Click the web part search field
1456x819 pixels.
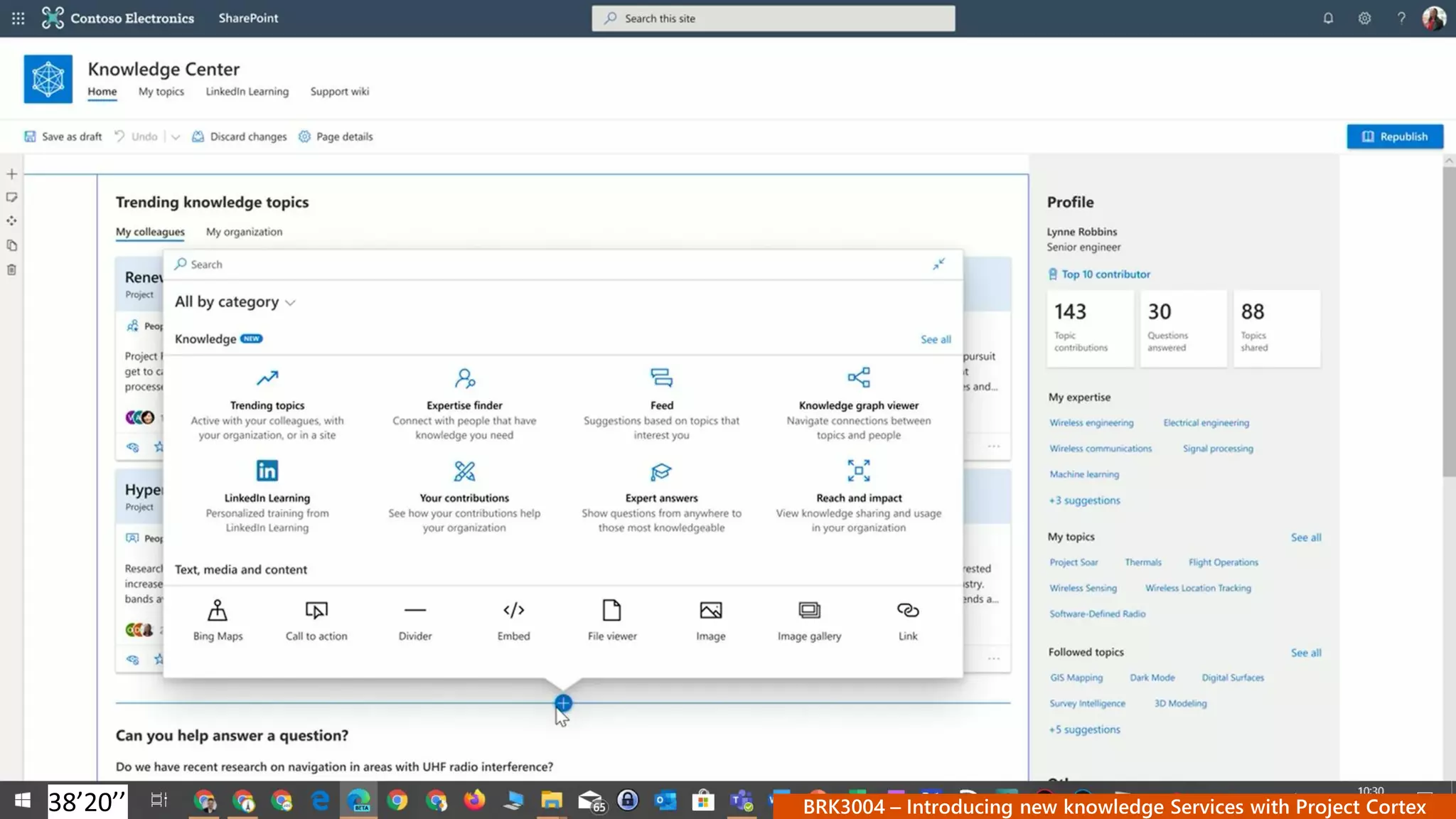pos(498,264)
